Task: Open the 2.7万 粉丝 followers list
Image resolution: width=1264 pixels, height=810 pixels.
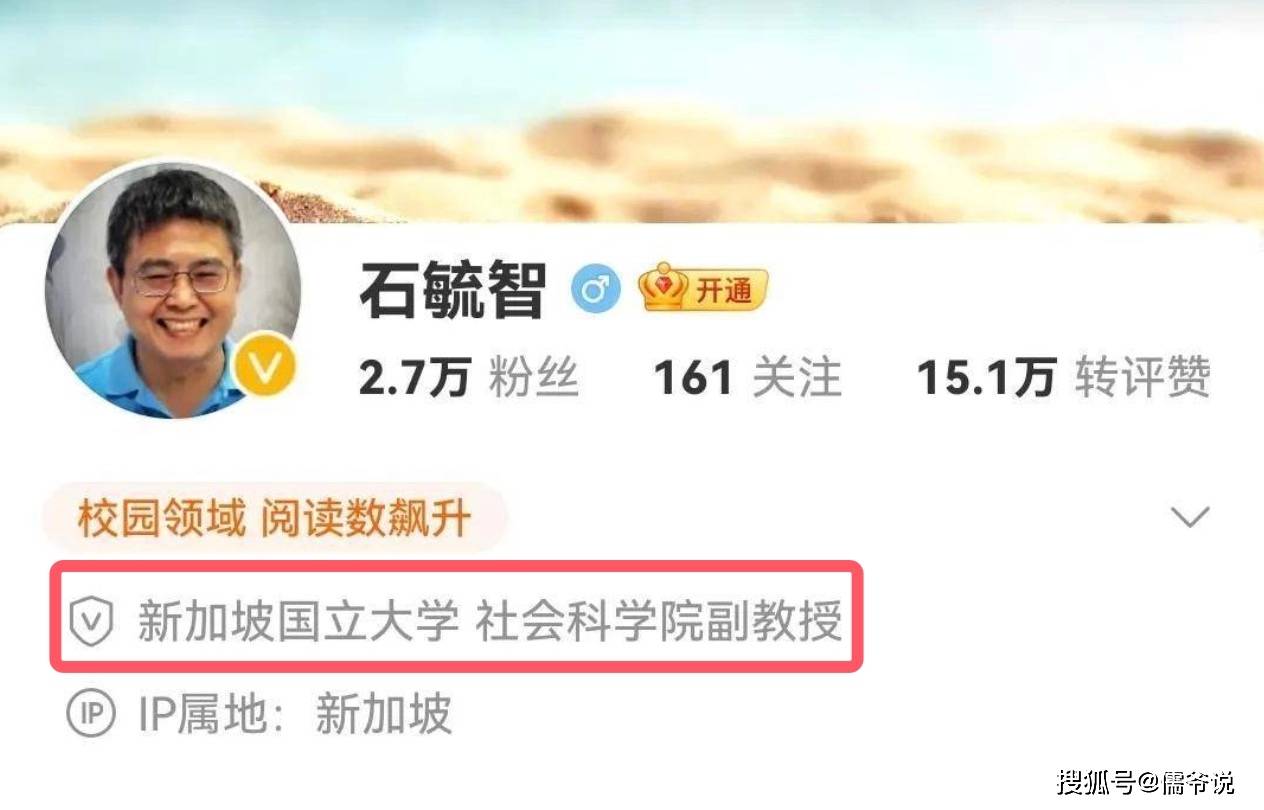Action: [x=469, y=379]
